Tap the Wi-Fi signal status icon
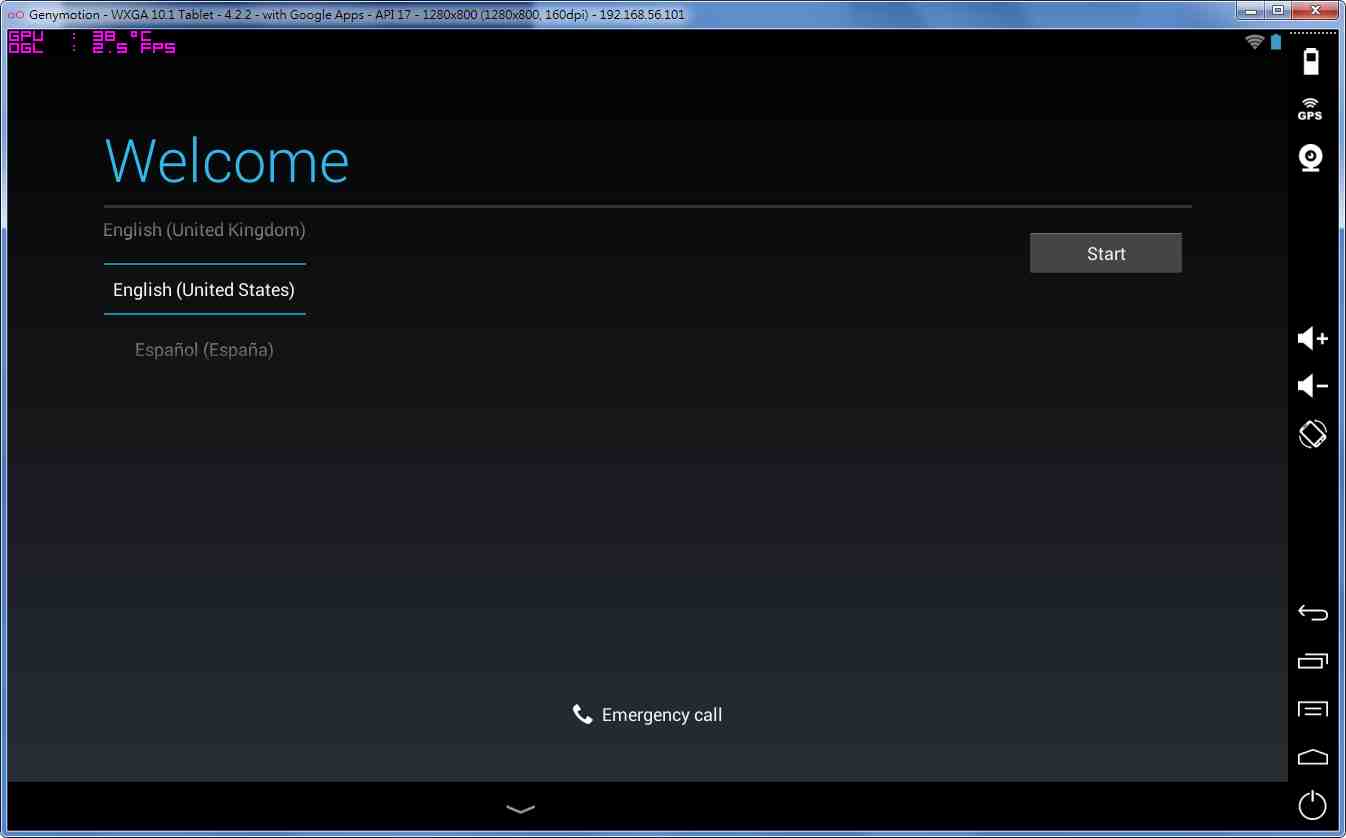This screenshot has height=838, width=1346. point(1254,42)
